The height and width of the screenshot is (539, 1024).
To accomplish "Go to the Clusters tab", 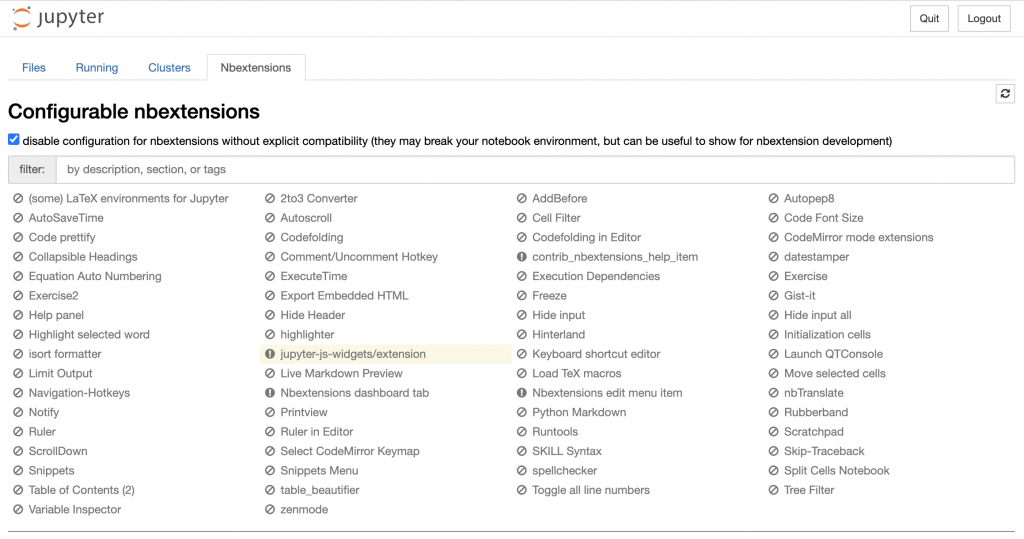I will (x=169, y=67).
